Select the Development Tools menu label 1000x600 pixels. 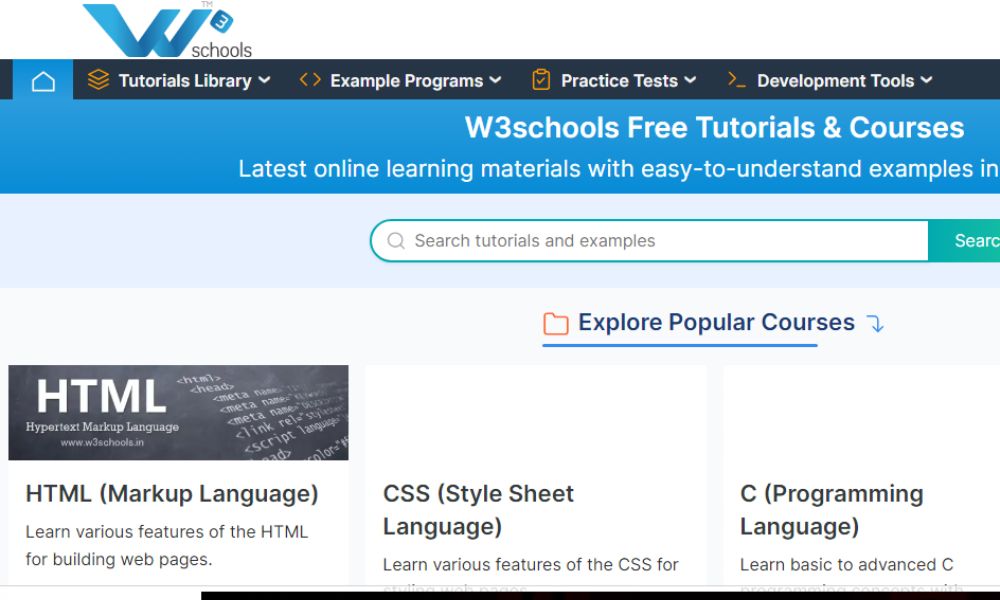(835, 81)
